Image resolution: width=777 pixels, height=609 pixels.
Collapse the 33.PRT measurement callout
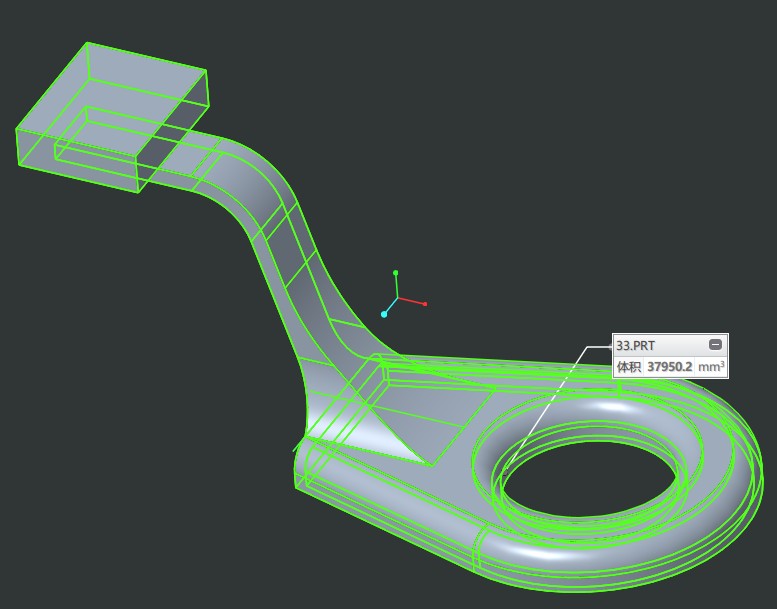715,345
